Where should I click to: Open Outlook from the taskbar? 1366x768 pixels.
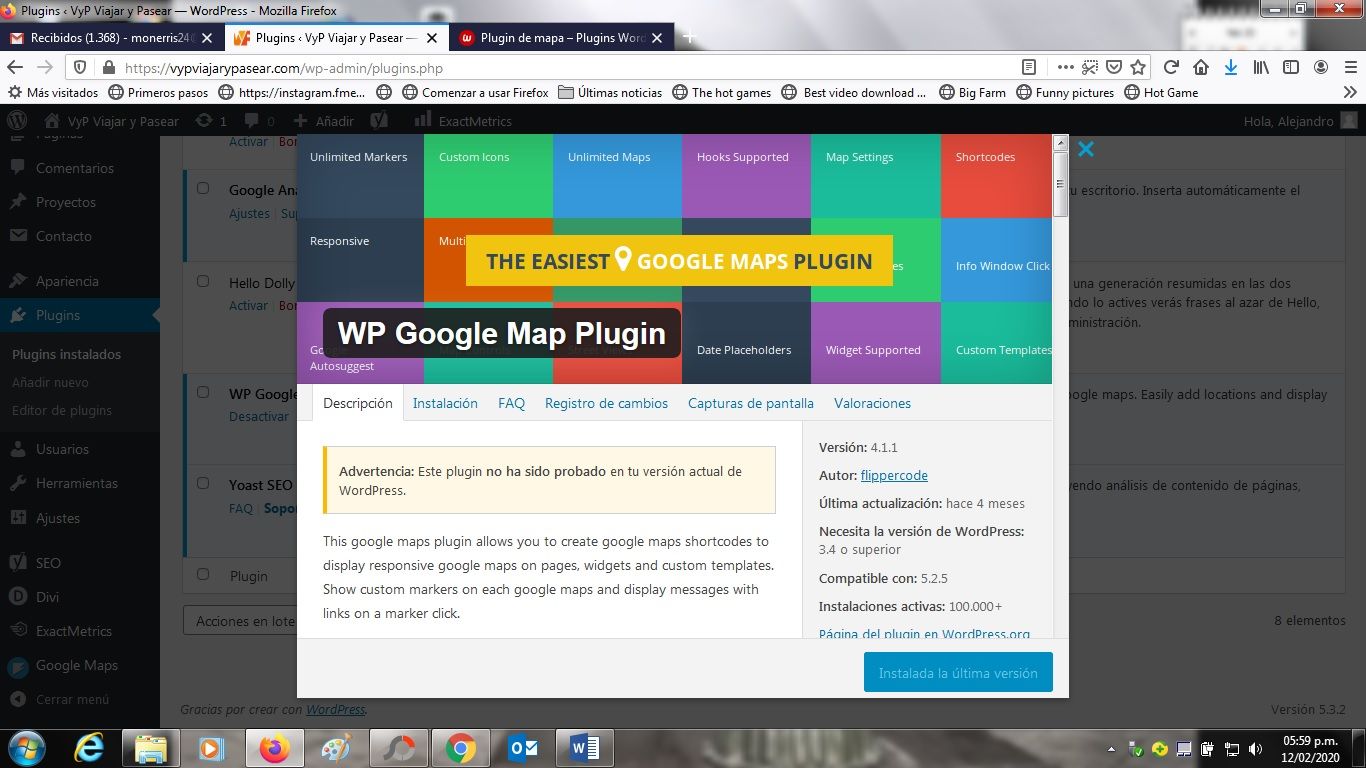coord(523,747)
